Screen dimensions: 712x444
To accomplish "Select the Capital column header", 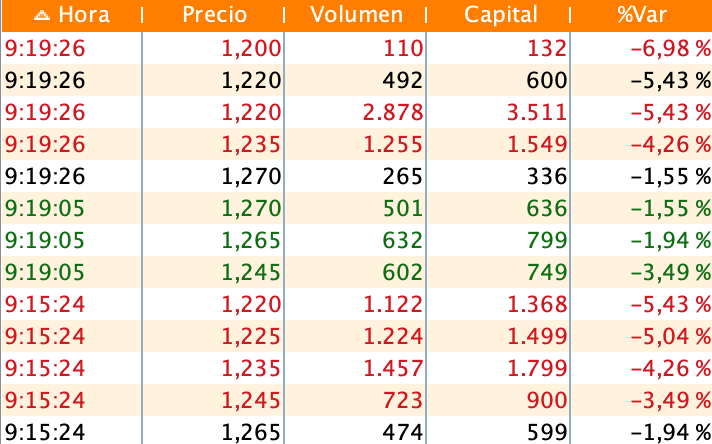I will point(500,15).
